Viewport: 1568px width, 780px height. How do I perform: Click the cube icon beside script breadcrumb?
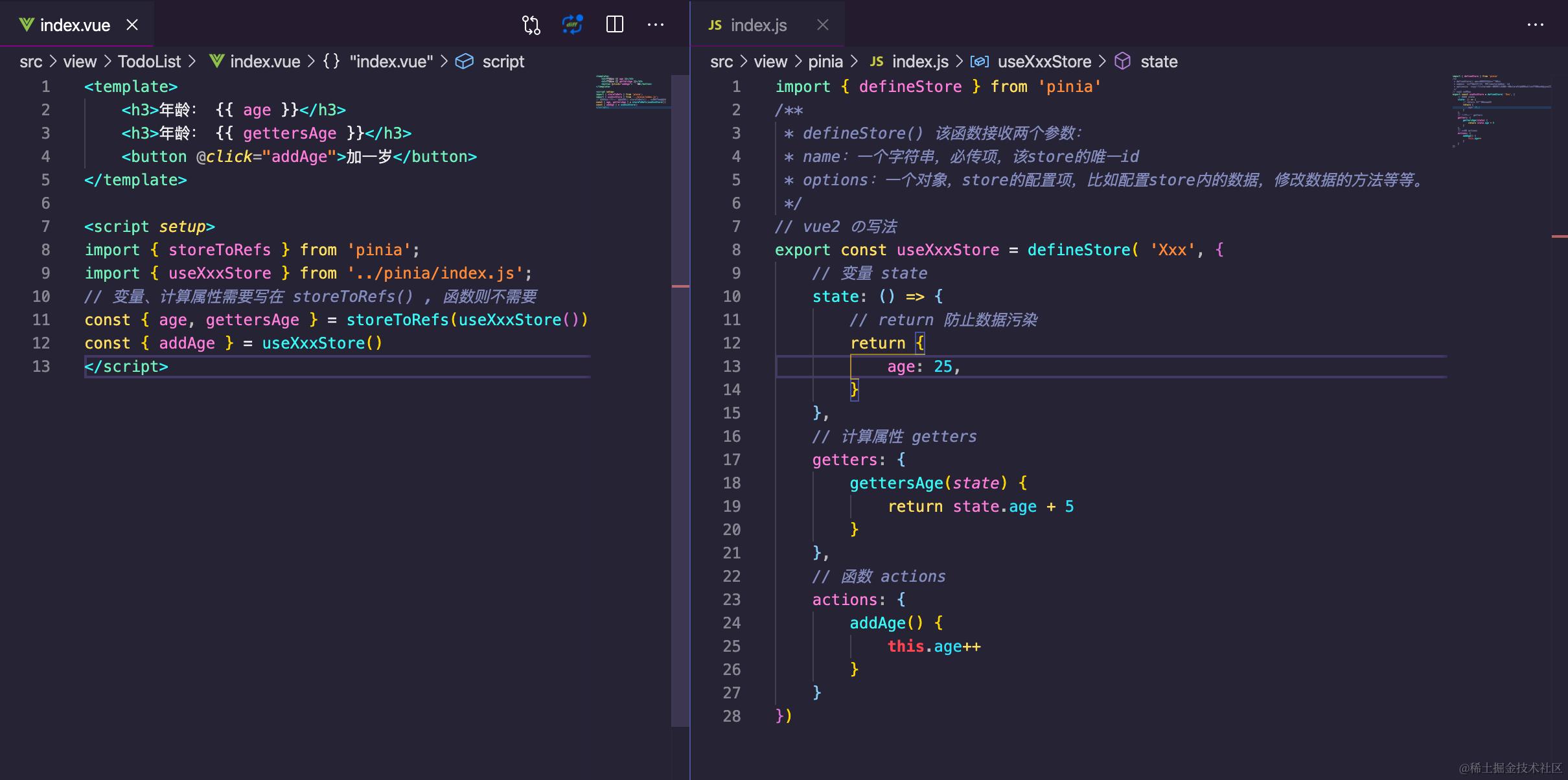pyautogui.click(x=465, y=62)
